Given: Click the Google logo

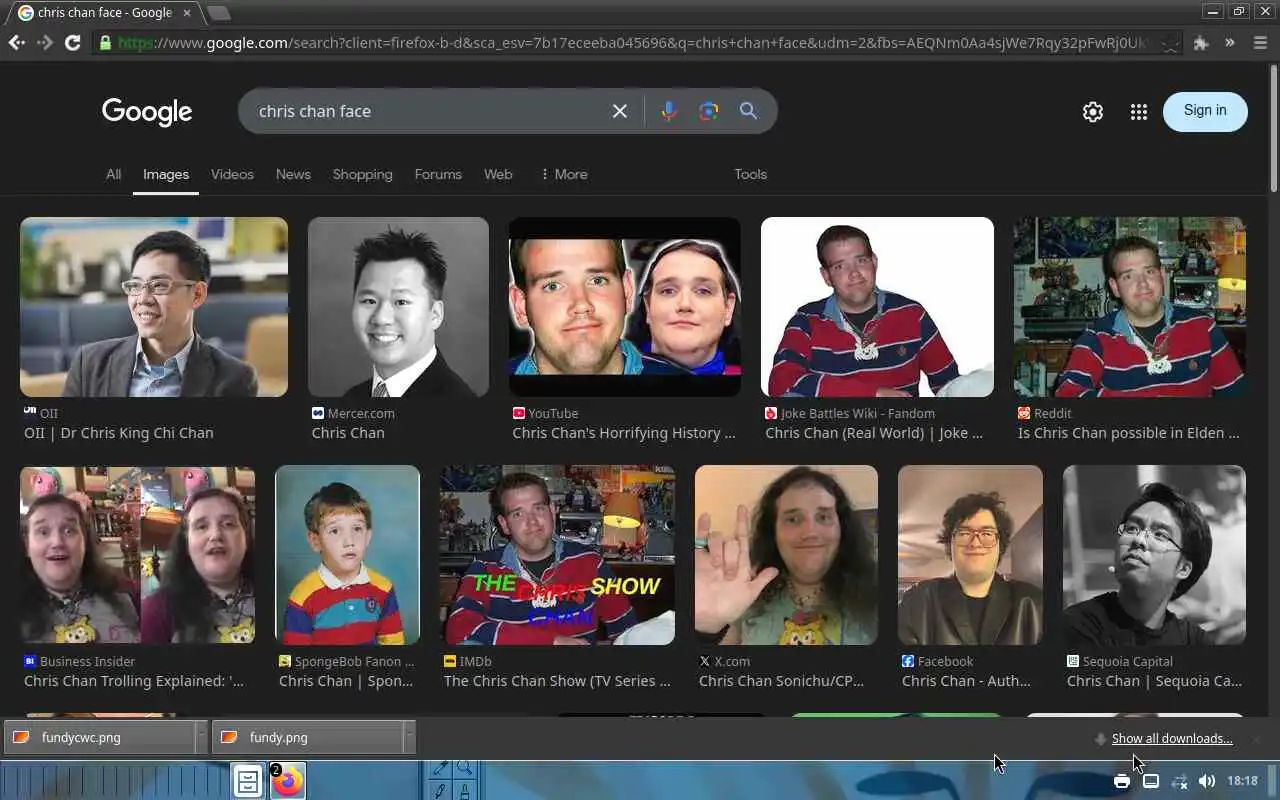Looking at the screenshot, I should point(147,112).
